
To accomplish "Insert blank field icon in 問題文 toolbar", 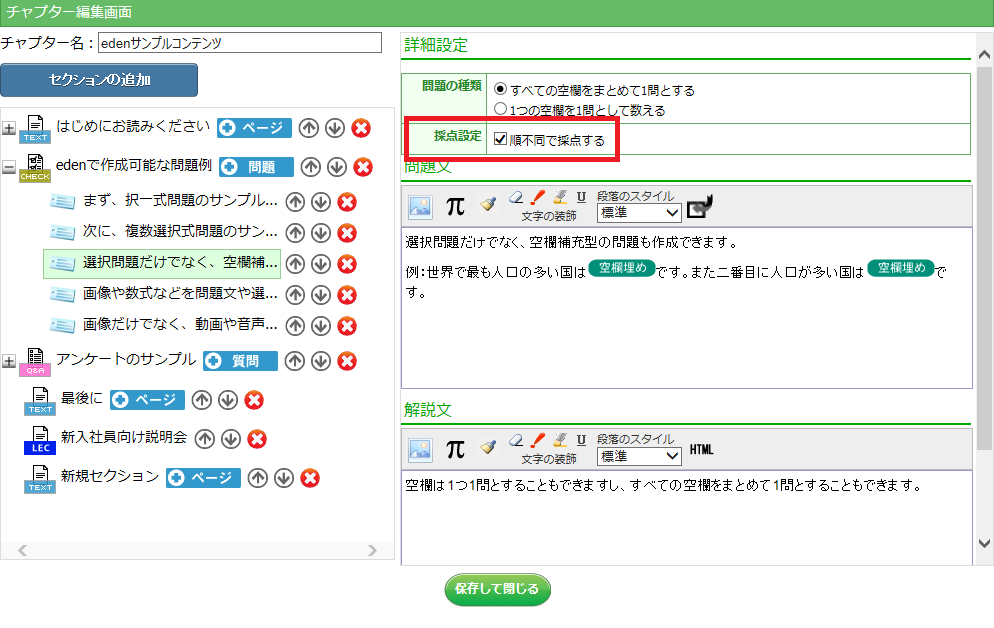I will [x=700, y=206].
